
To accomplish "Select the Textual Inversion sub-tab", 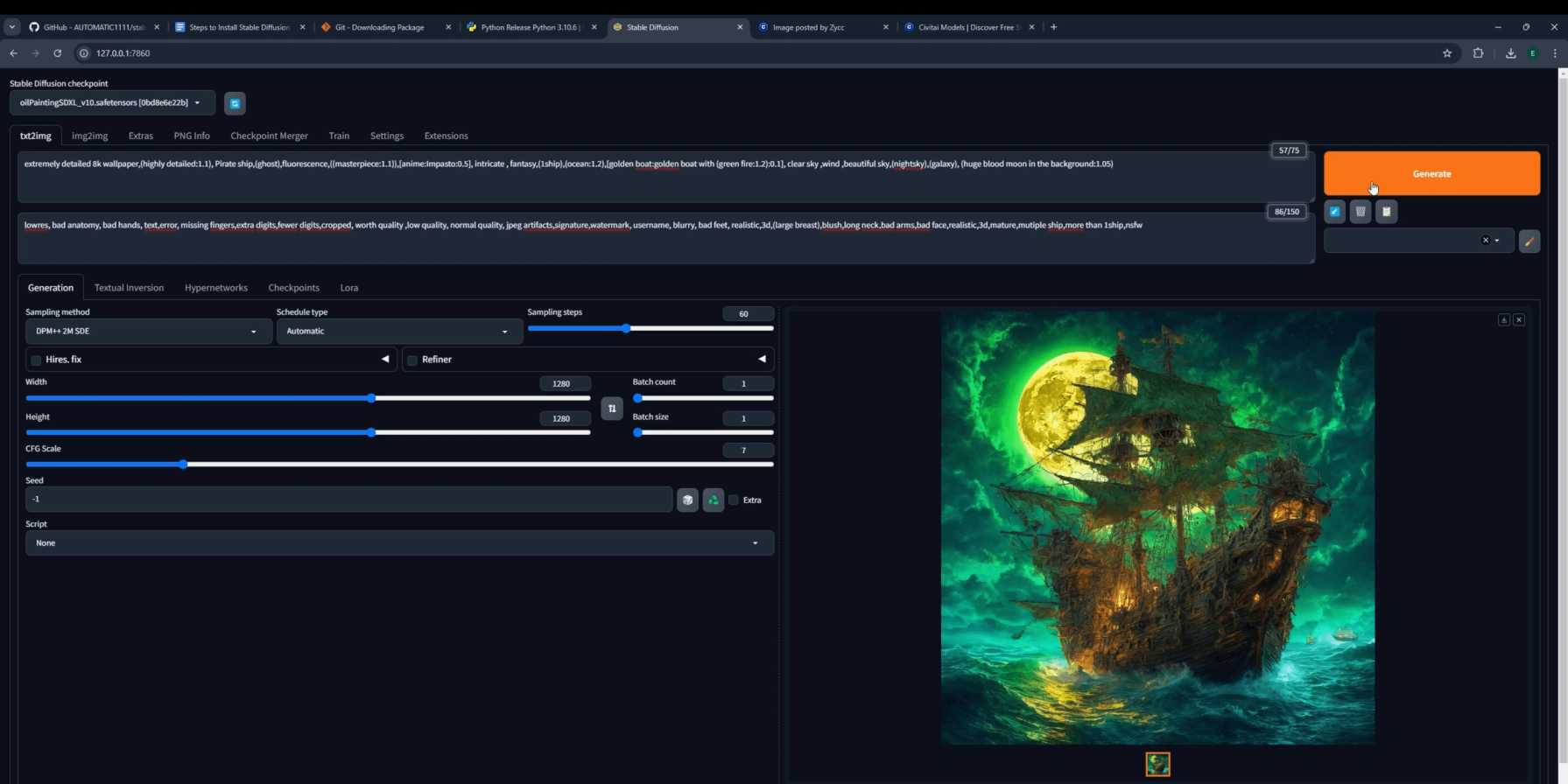I will tap(129, 288).
